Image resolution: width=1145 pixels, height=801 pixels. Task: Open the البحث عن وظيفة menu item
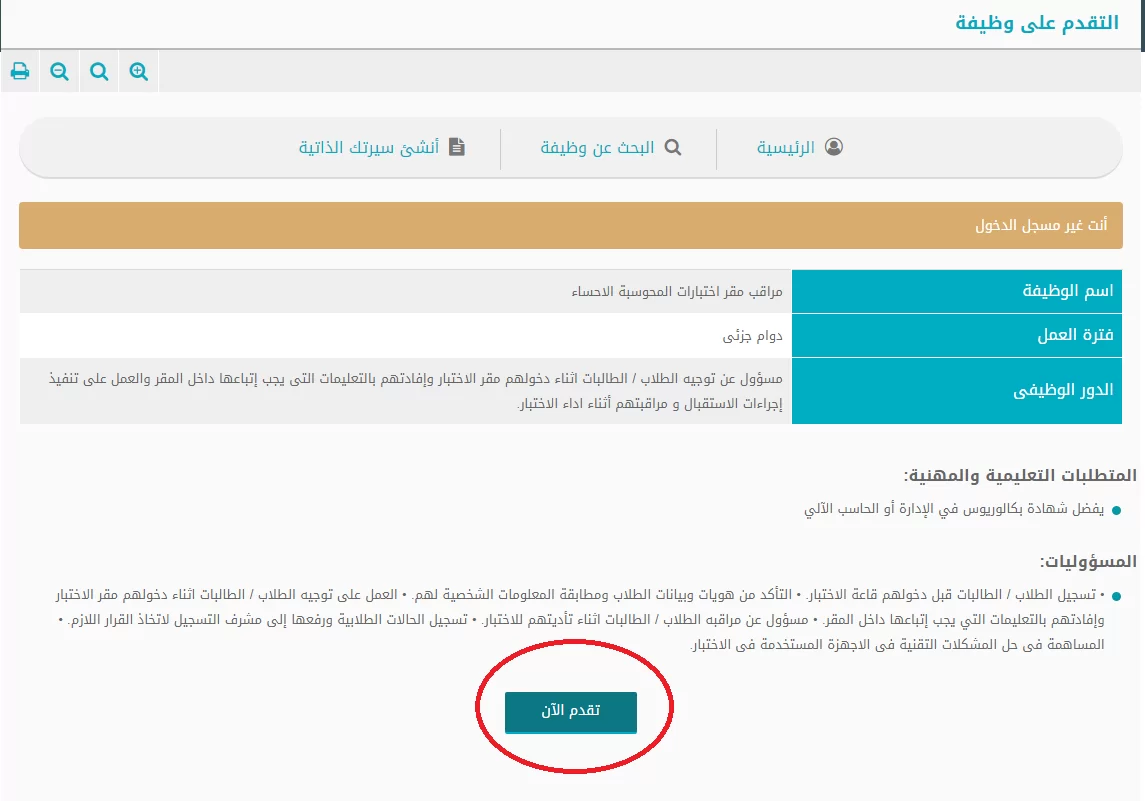pos(597,148)
